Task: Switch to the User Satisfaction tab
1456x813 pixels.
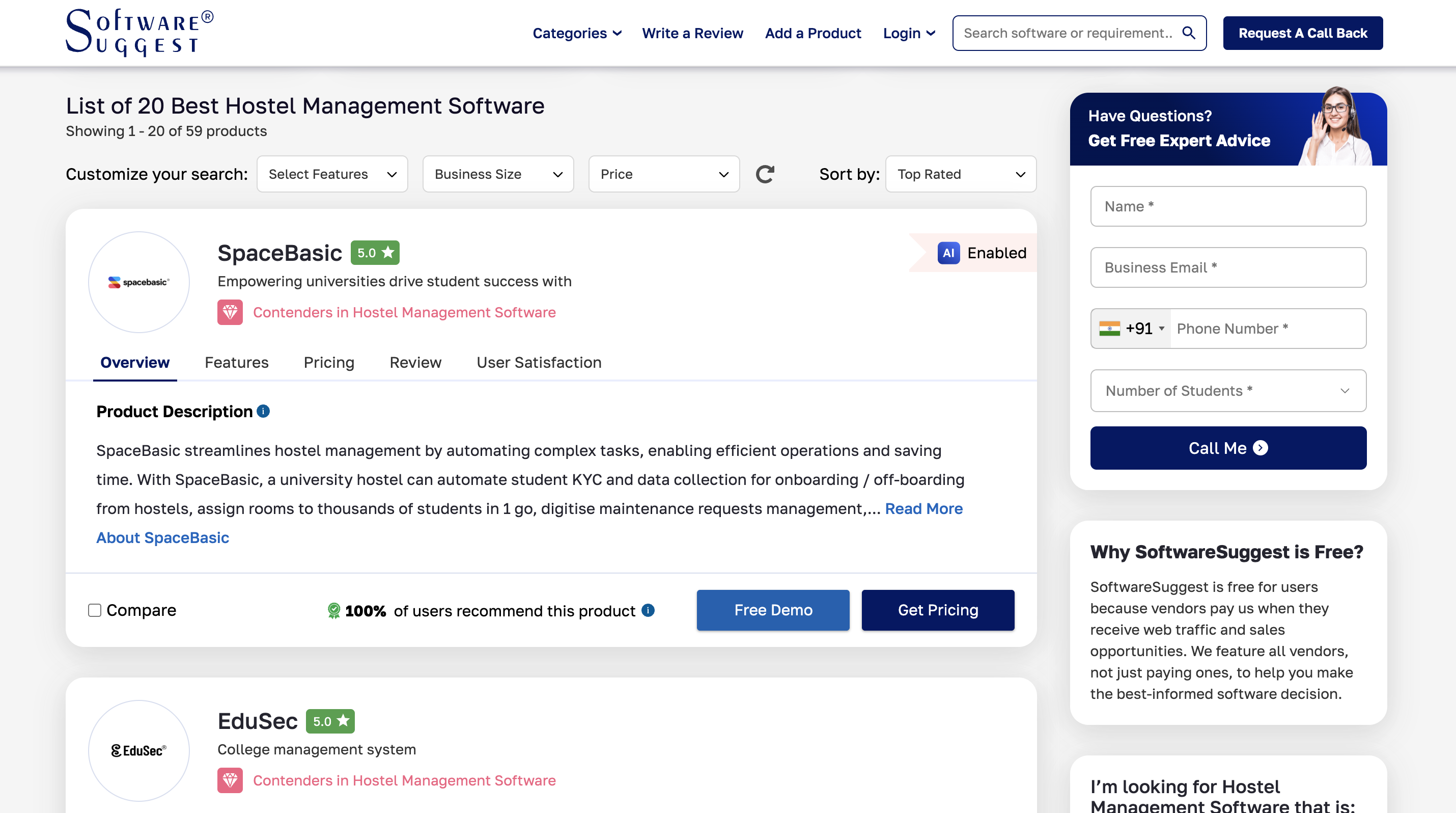Action: [x=539, y=362]
